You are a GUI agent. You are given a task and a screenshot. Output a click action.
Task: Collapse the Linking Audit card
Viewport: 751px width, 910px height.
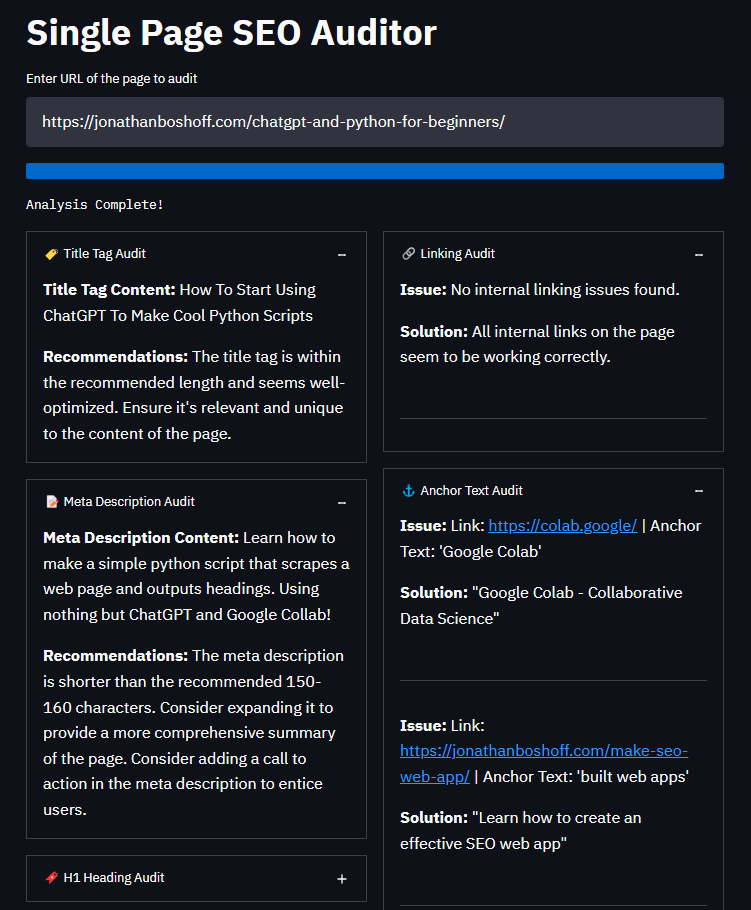click(698, 254)
